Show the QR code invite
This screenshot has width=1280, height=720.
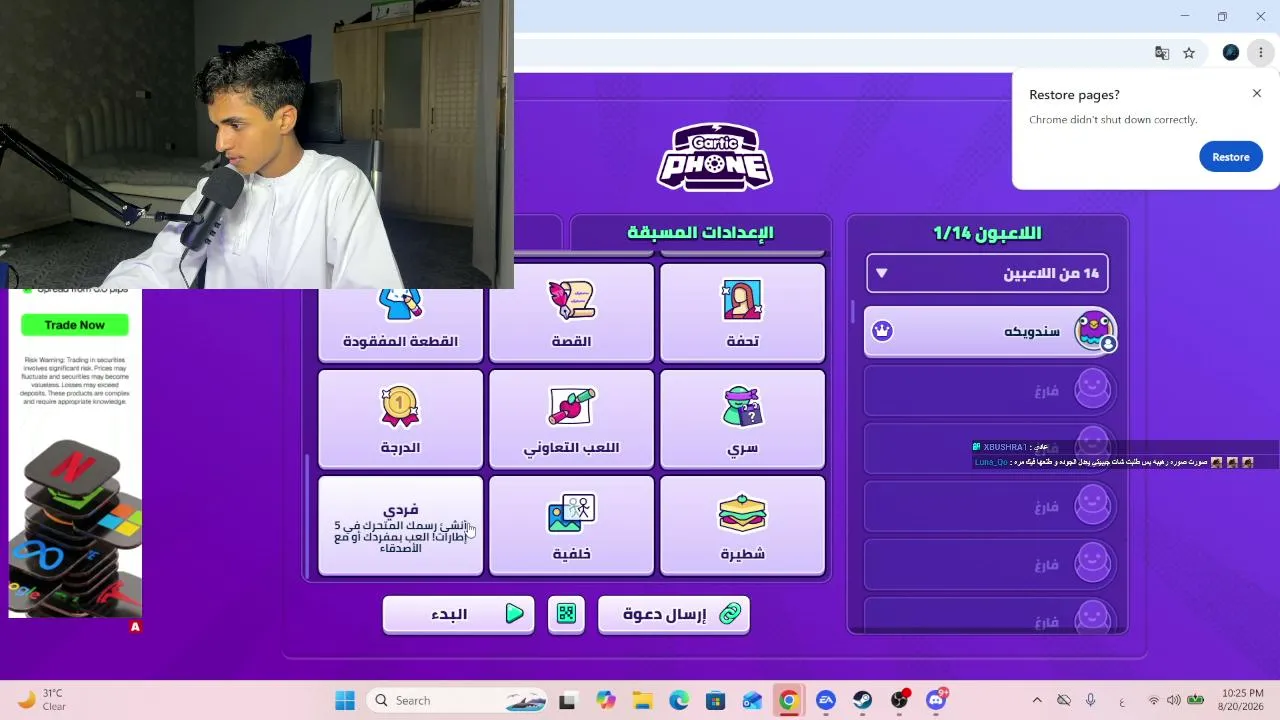click(566, 614)
